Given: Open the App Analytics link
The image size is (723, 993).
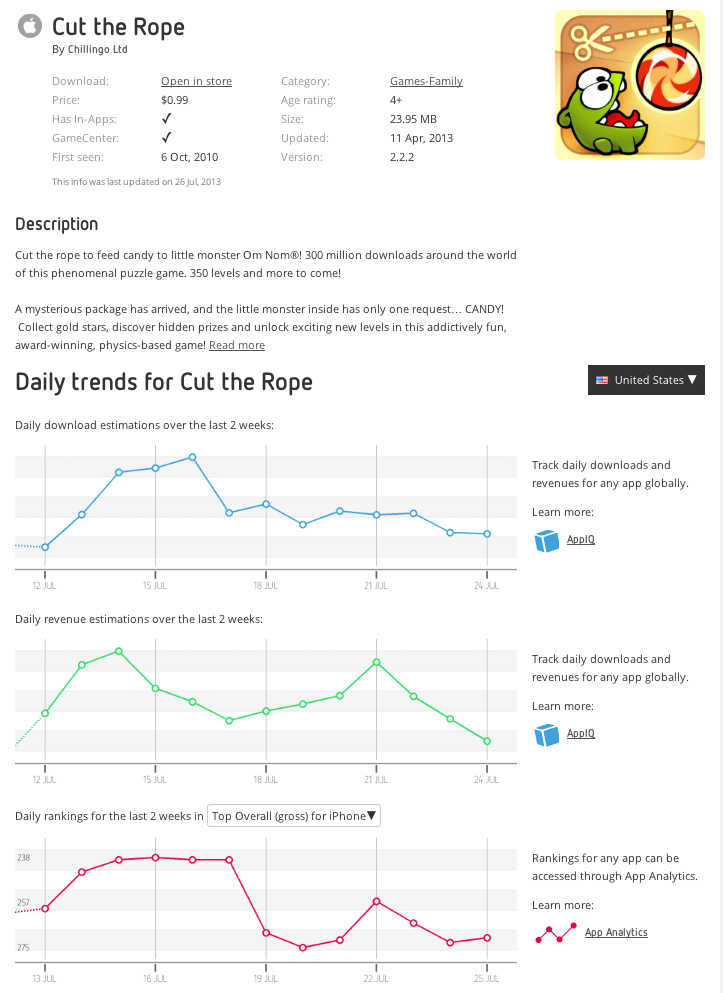Looking at the screenshot, I should pyautogui.click(x=616, y=932).
